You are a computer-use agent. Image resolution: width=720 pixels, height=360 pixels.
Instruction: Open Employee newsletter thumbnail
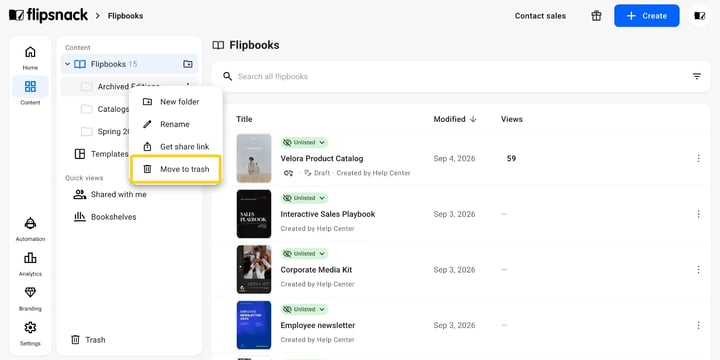(x=254, y=325)
